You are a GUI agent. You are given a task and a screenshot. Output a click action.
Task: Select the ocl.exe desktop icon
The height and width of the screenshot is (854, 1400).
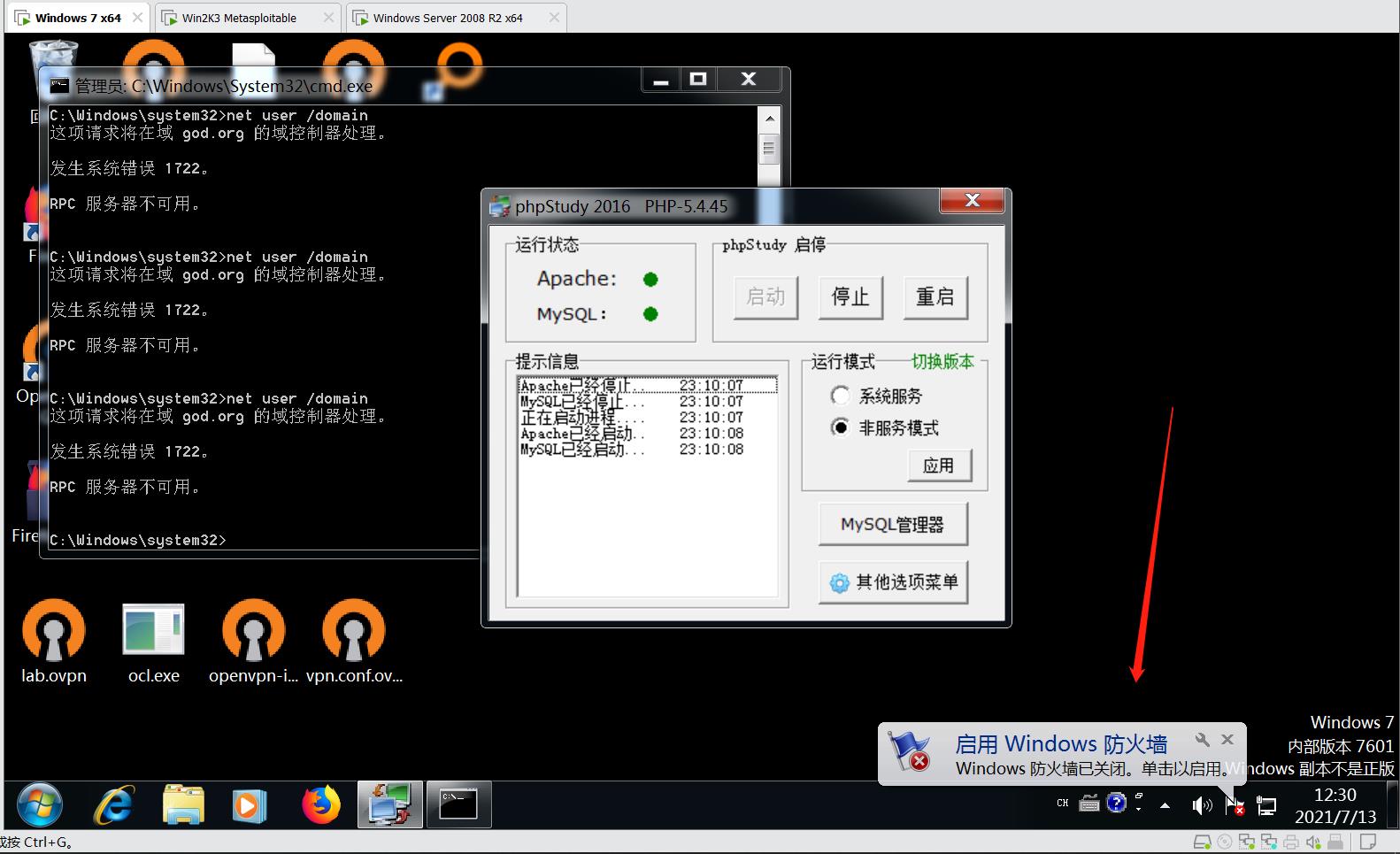click(x=154, y=642)
